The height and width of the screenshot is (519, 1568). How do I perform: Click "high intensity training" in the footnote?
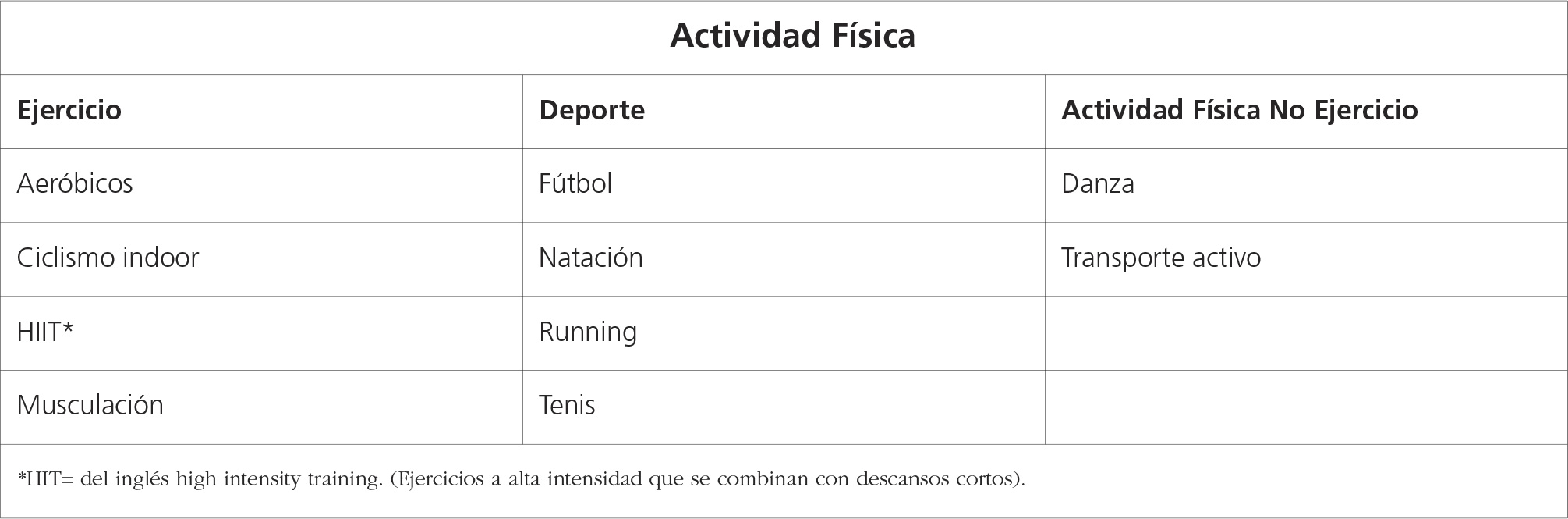(278, 478)
